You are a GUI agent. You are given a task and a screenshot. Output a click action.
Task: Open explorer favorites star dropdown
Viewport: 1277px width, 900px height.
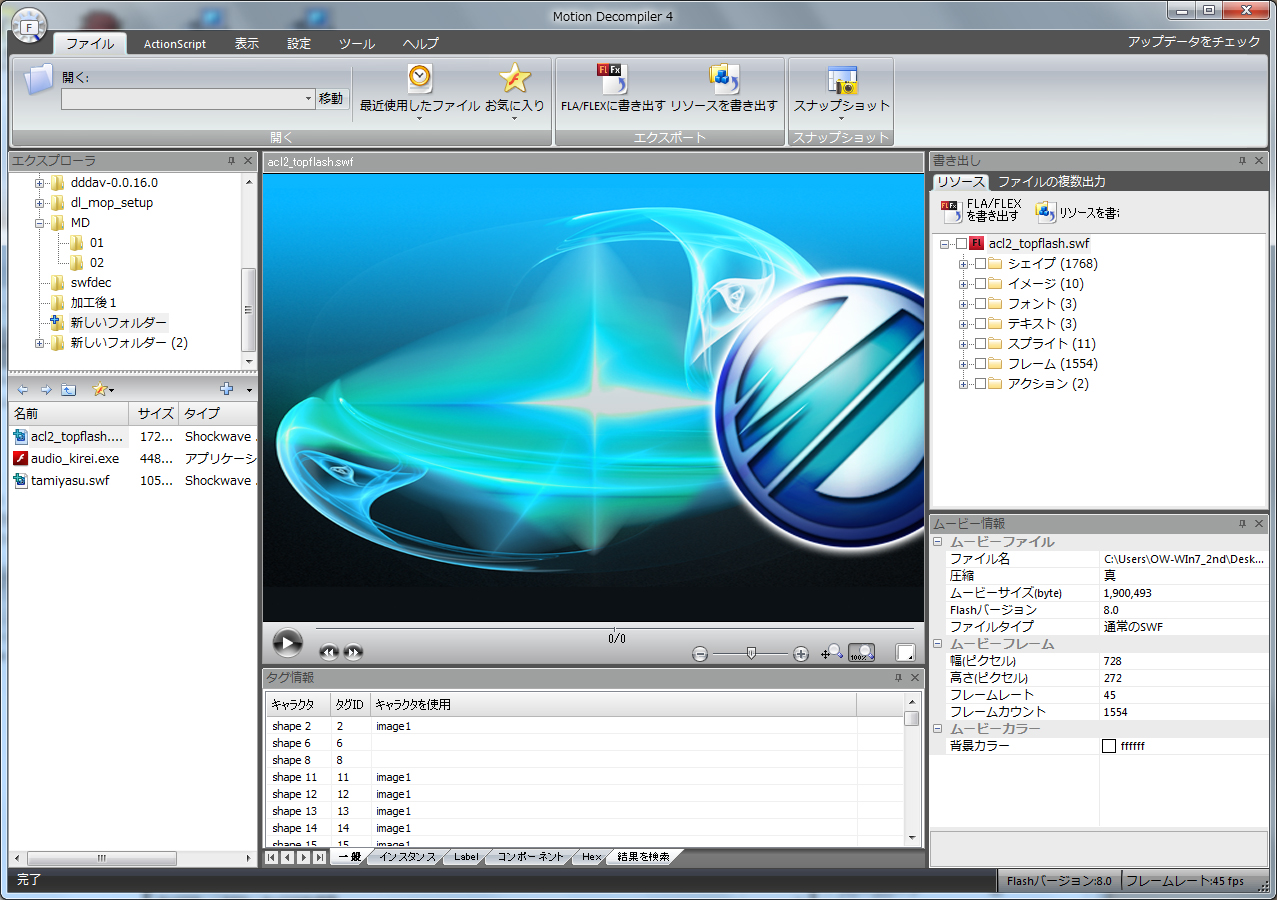pyautogui.click(x=103, y=389)
